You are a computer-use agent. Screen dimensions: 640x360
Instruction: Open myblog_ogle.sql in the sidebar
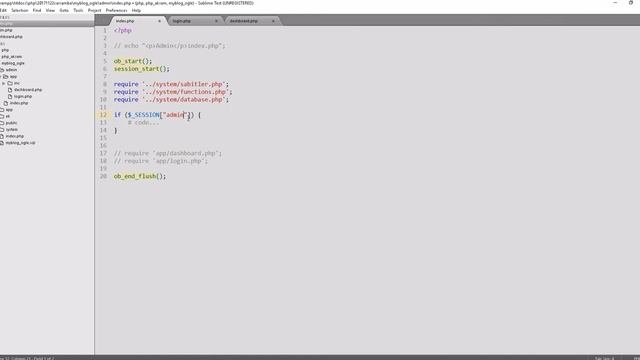pyautogui.click(x=20, y=143)
